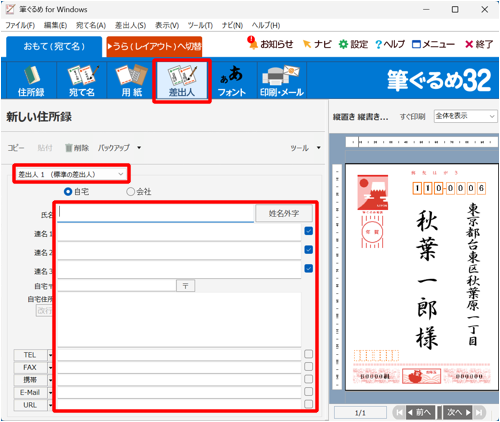The width and height of the screenshot is (500, 422).
Task: Open the 用紙 paper settings icon
Action: (x=132, y=80)
